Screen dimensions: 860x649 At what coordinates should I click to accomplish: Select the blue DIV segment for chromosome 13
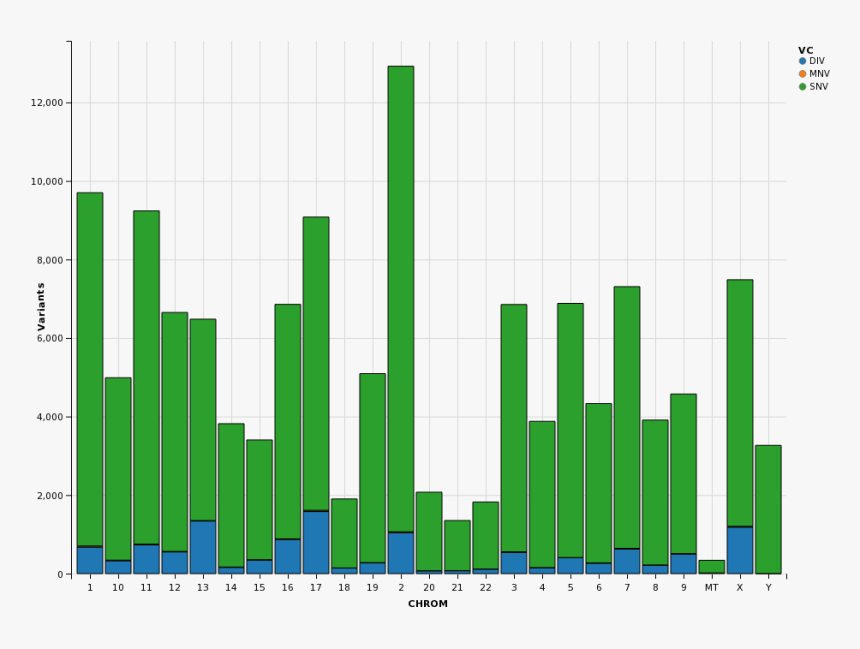click(203, 548)
